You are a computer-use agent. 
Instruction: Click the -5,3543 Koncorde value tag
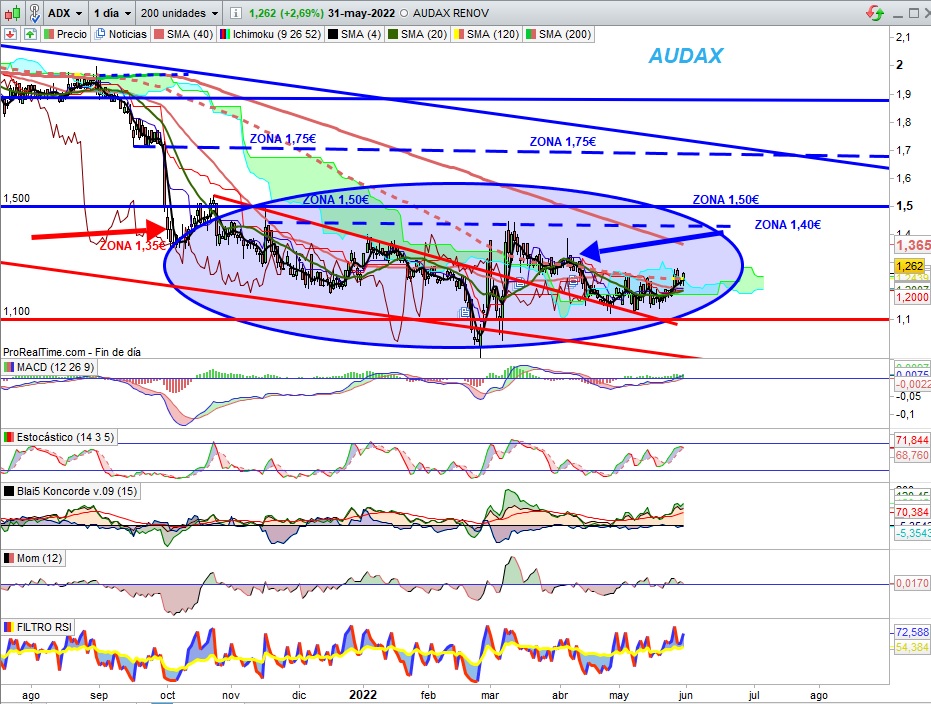click(x=912, y=533)
